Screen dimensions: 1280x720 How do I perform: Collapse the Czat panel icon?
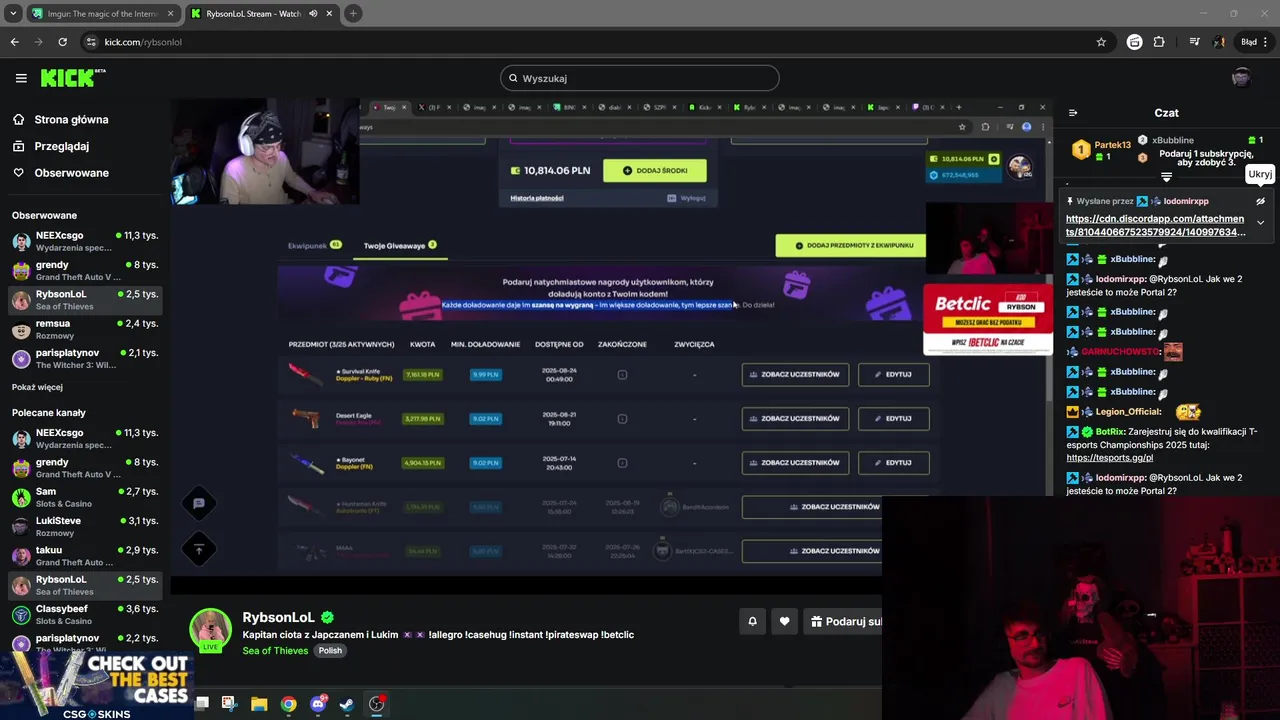point(1073,113)
